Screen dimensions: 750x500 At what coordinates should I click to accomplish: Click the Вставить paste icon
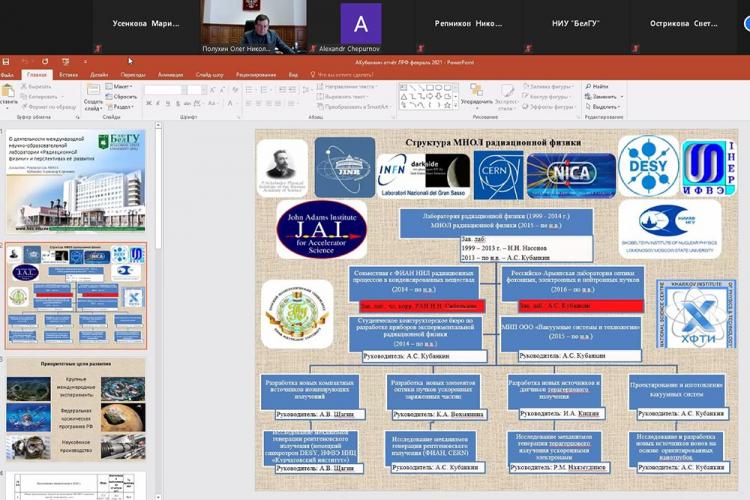point(10,94)
